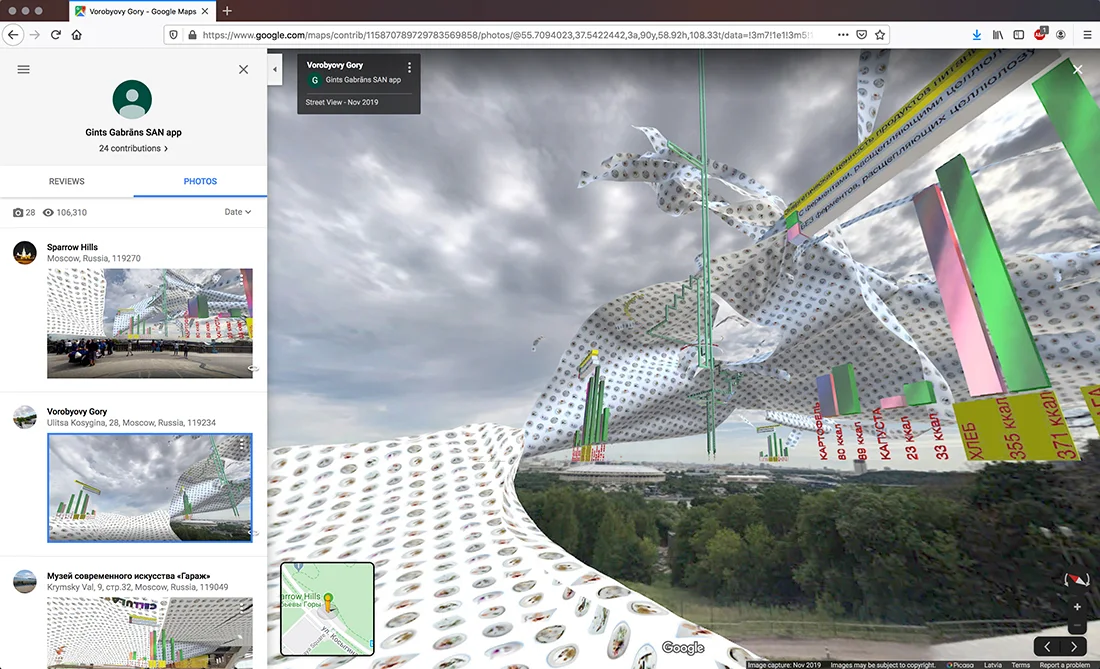
Task: Open a new browser tab
Action: 227,11
